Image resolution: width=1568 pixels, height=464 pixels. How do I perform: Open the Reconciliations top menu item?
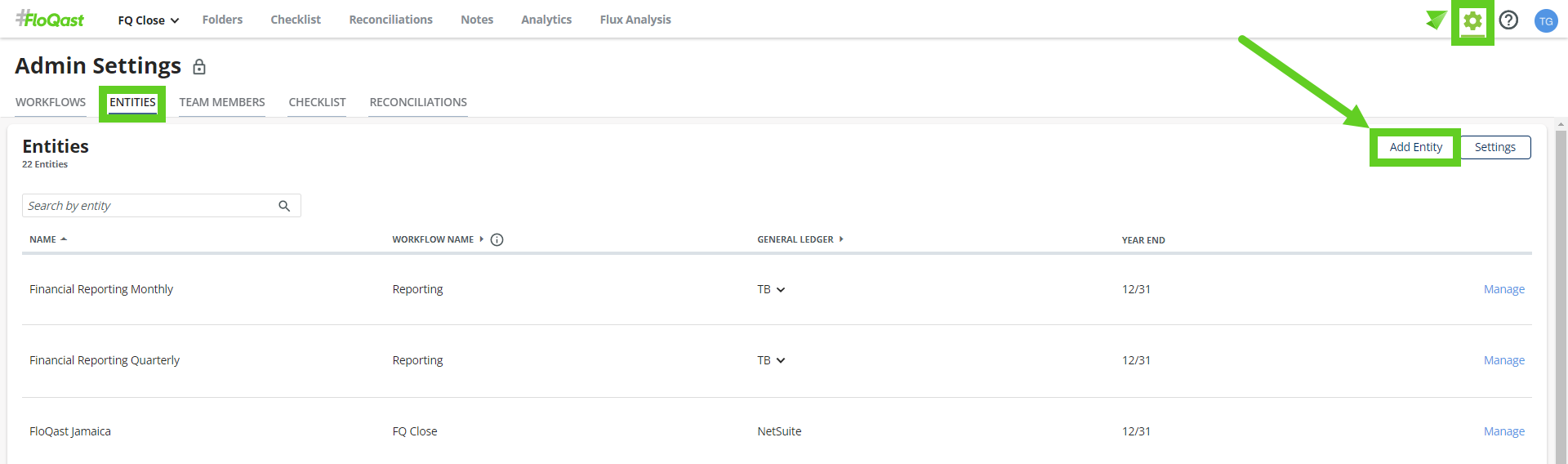coord(390,20)
